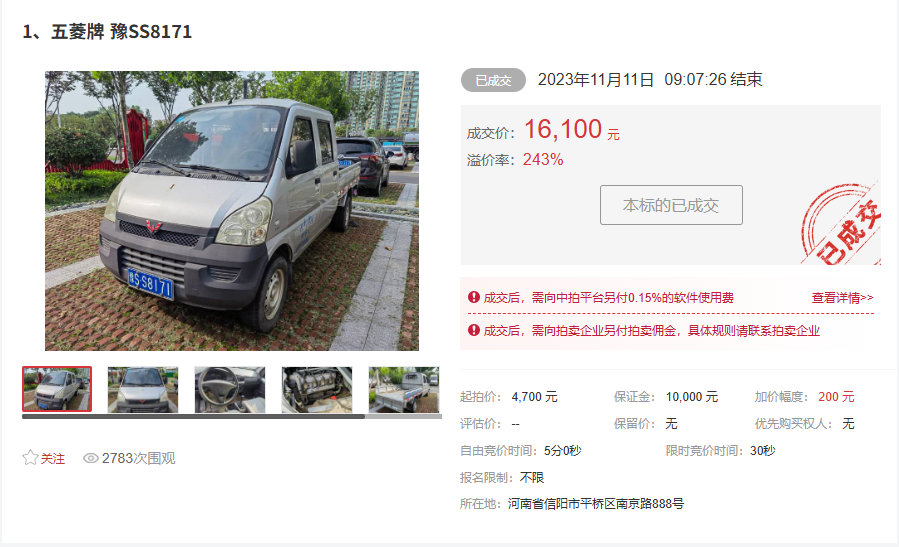This screenshot has width=899, height=547.
Task: Select the first front-side truck thumbnail
Action: (57, 389)
